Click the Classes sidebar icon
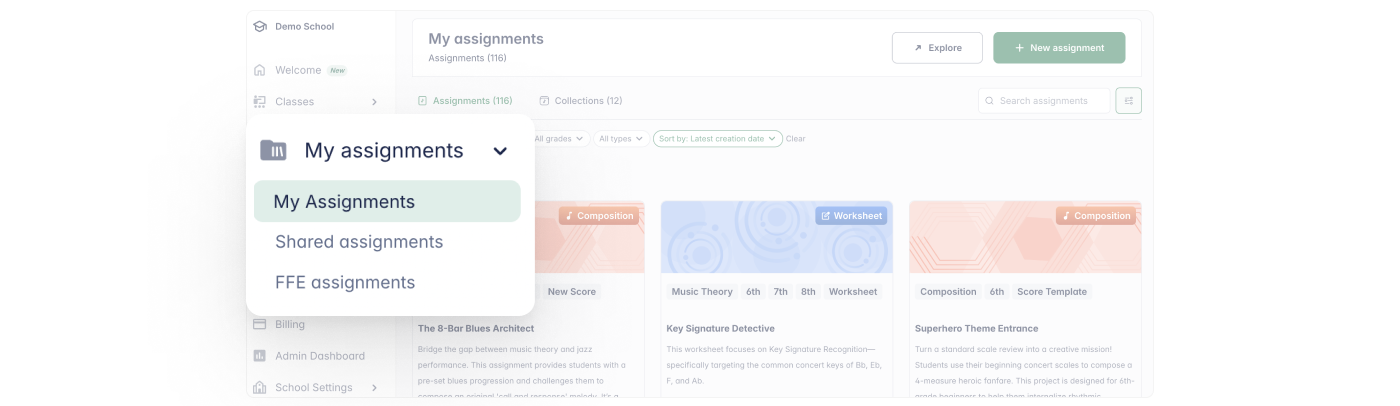The image size is (1400, 406). coord(260,102)
